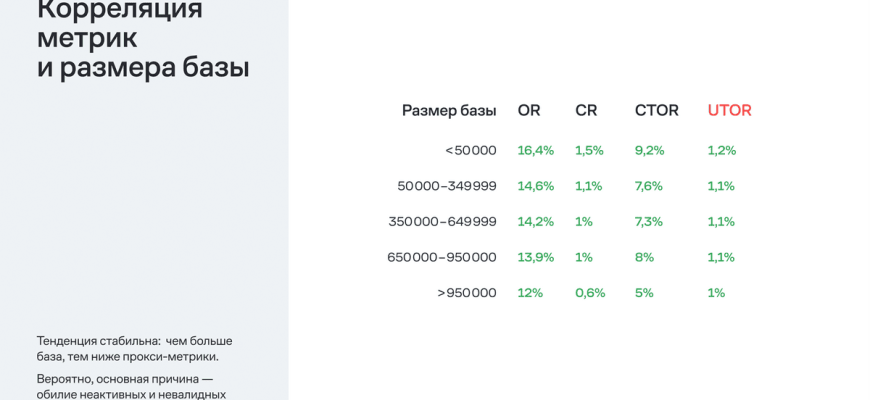Click the 14,2% OR value
Viewport: 870px width, 400px height.
point(535,222)
